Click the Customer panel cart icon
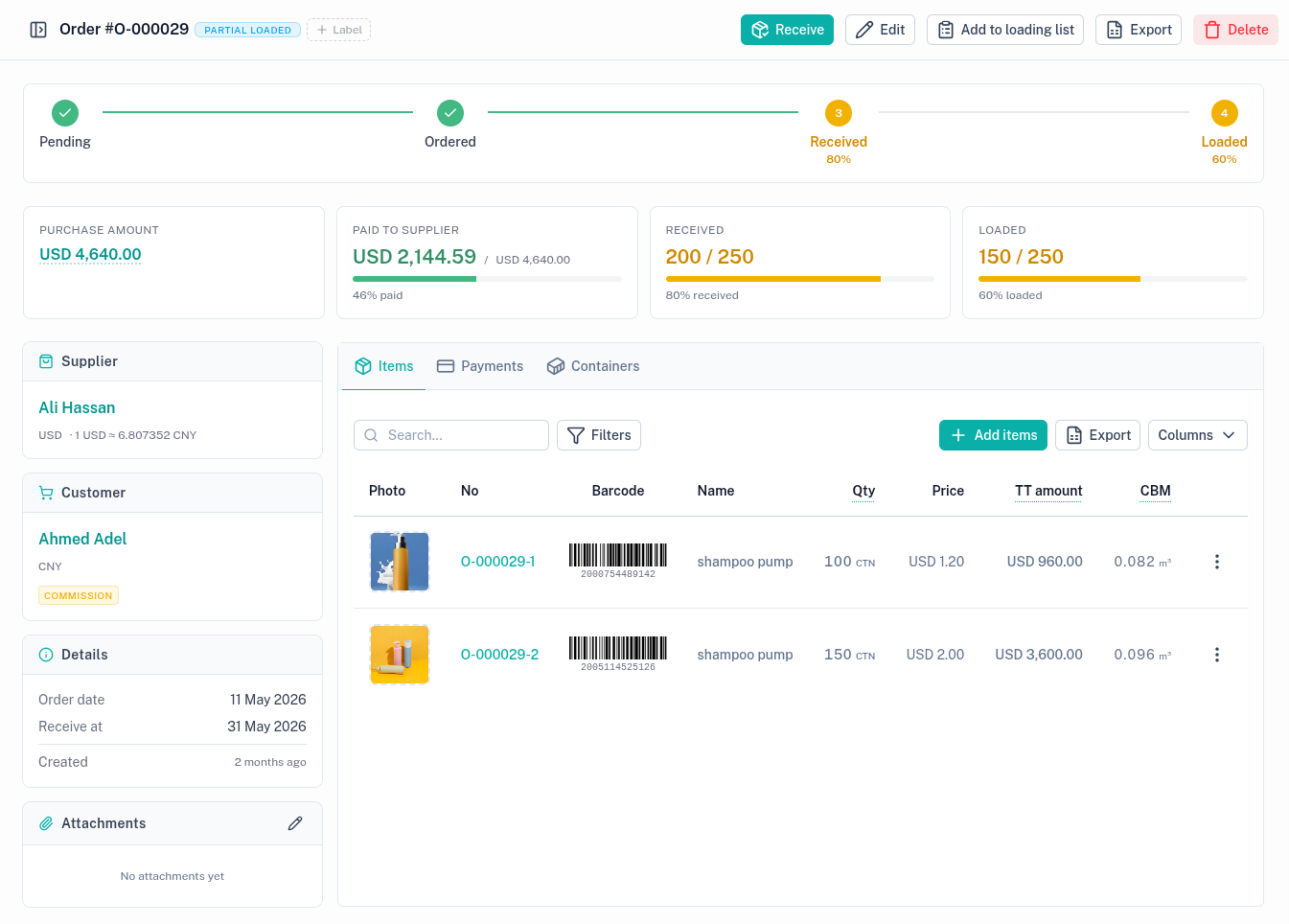The height and width of the screenshot is (924, 1289). (x=46, y=493)
